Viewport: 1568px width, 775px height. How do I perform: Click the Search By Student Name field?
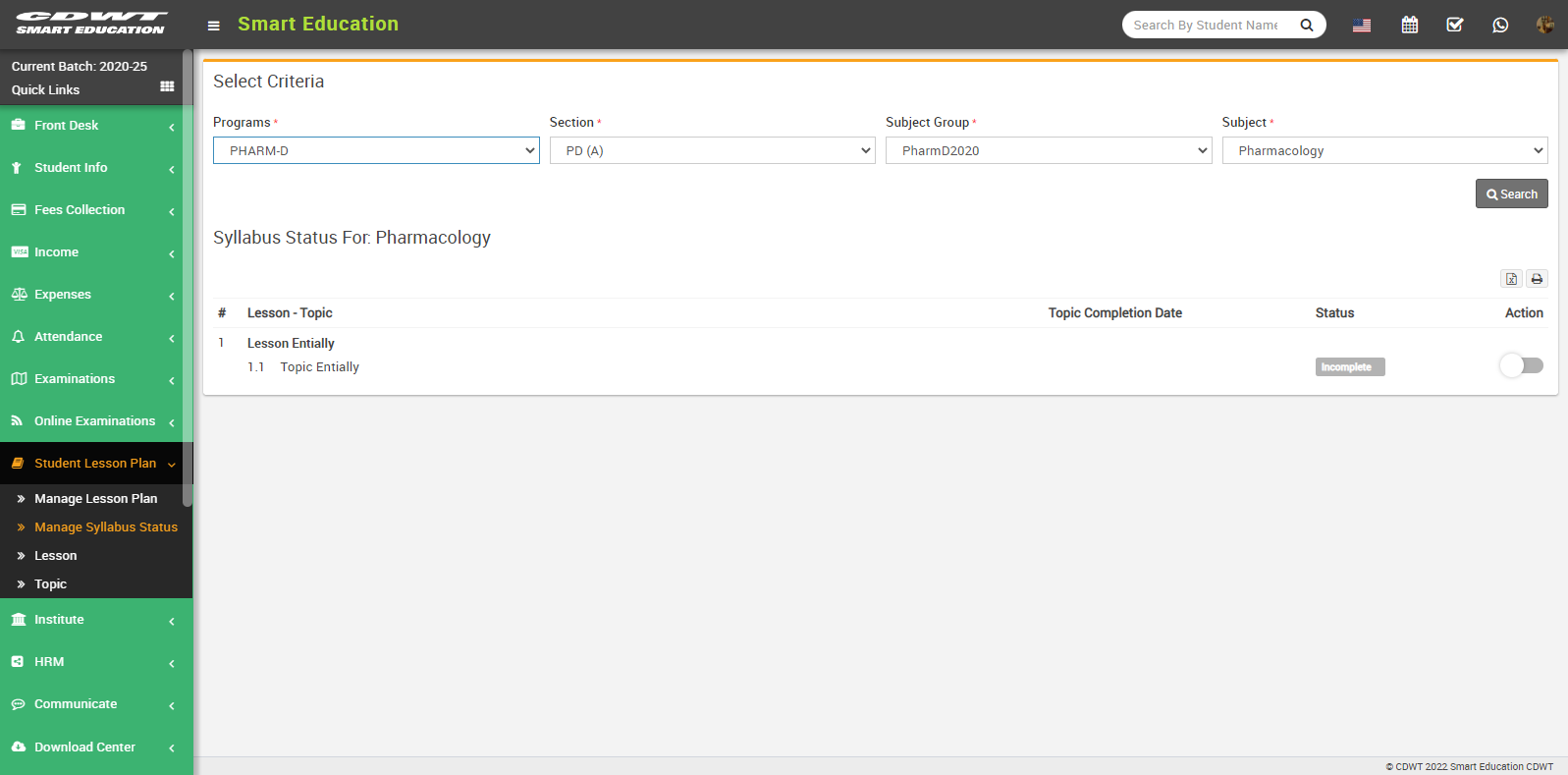(1207, 25)
